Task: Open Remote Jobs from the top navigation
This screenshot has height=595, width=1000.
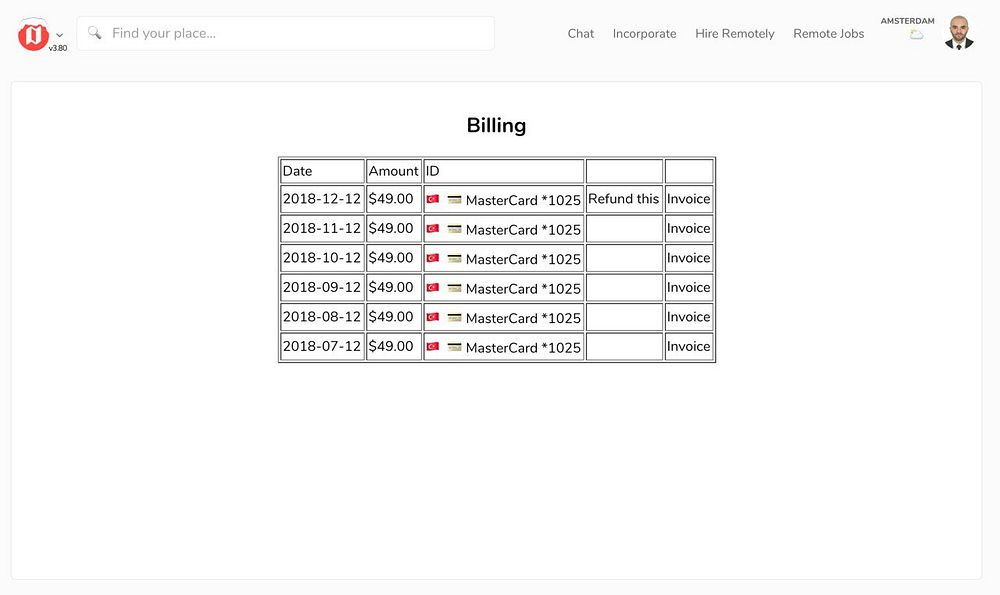Action: pos(828,34)
